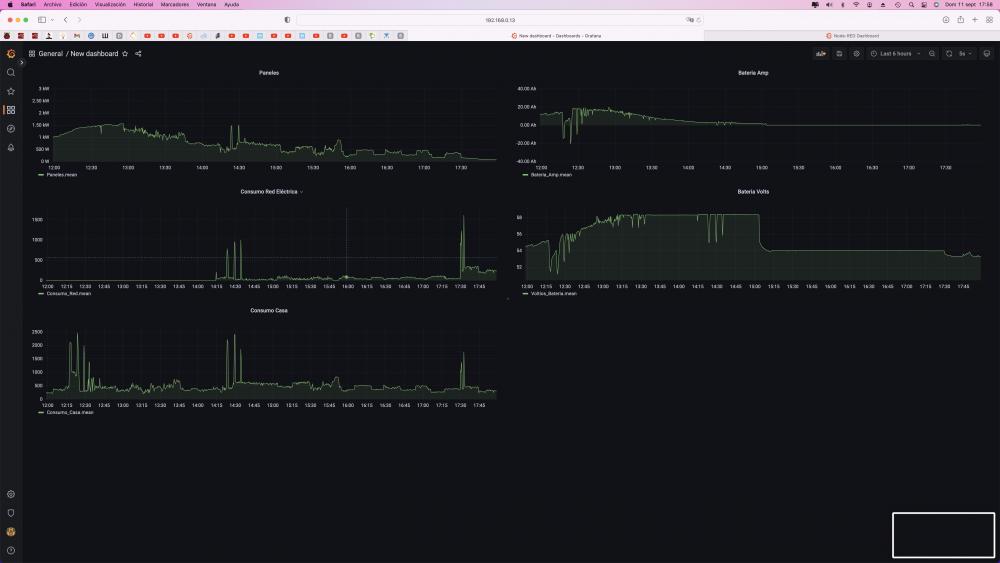Click the translate icon in address bar
Image resolution: width=1000 pixels, height=563 pixels.
[689, 20]
